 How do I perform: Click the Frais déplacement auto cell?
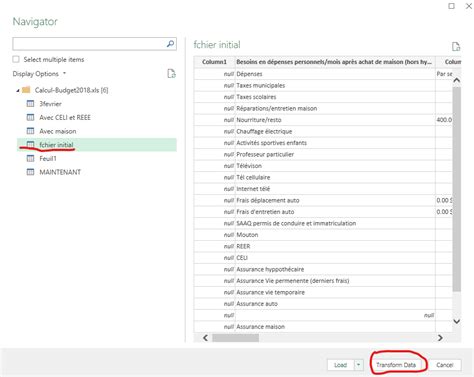[x=335, y=200]
